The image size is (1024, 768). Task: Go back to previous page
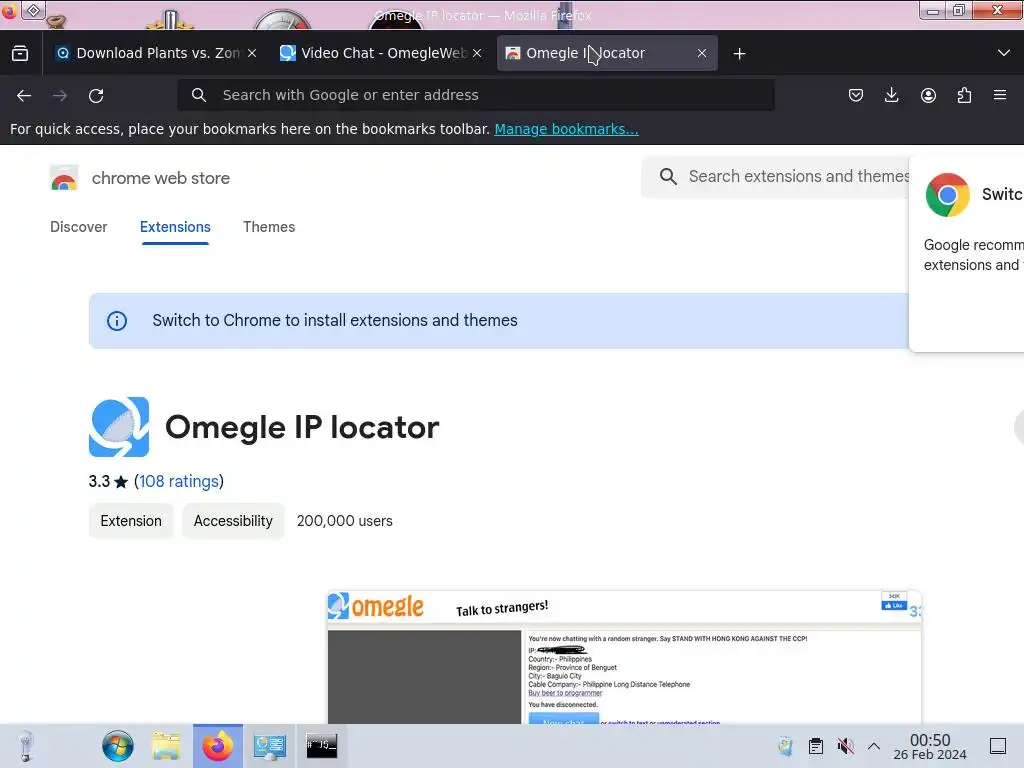(x=24, y=96)
